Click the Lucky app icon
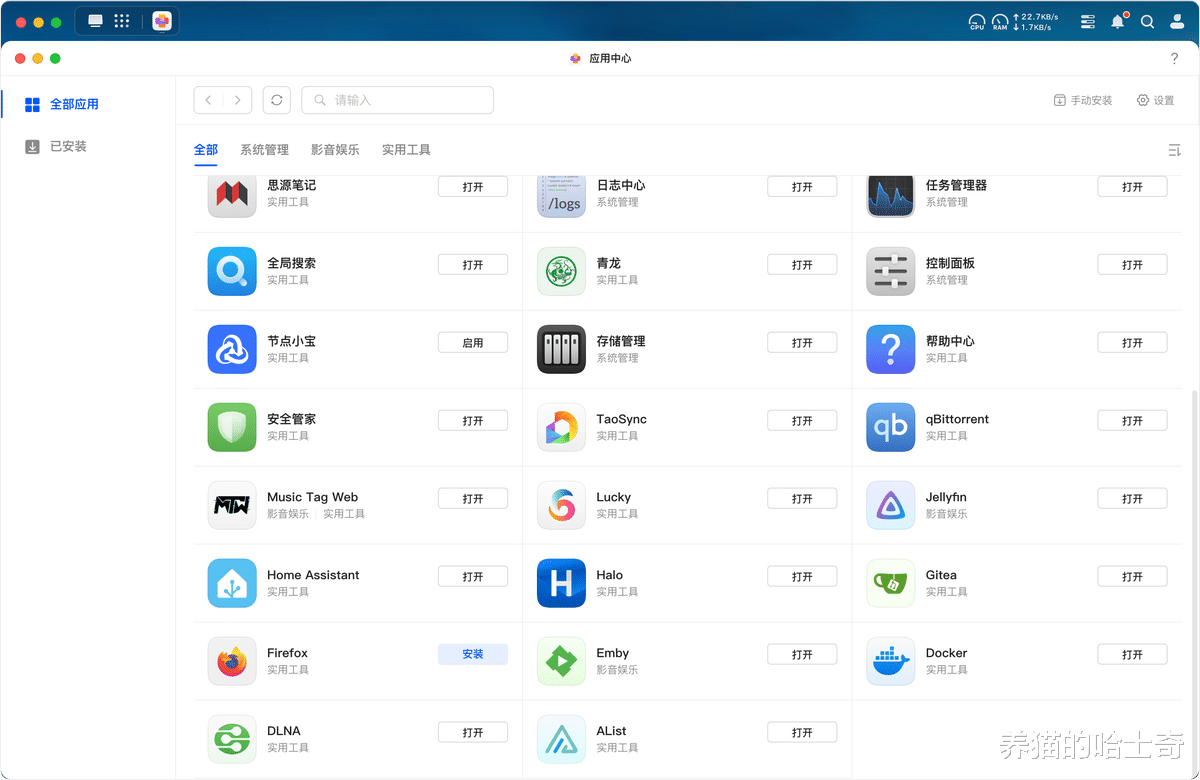Screen dimensions: 1200x780 coord(561,506)
